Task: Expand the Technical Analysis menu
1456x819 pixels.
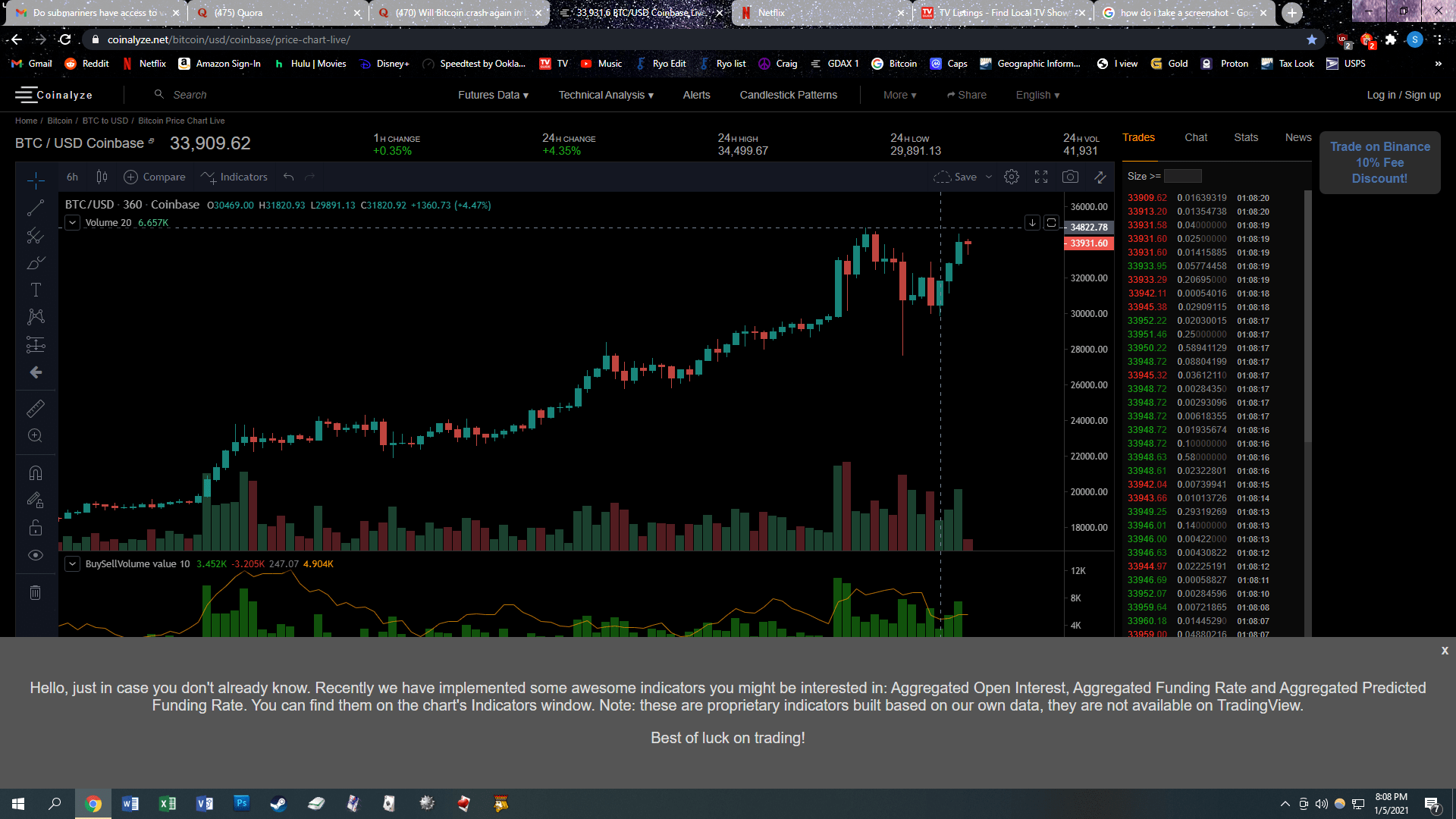Action: coord(606,95)
